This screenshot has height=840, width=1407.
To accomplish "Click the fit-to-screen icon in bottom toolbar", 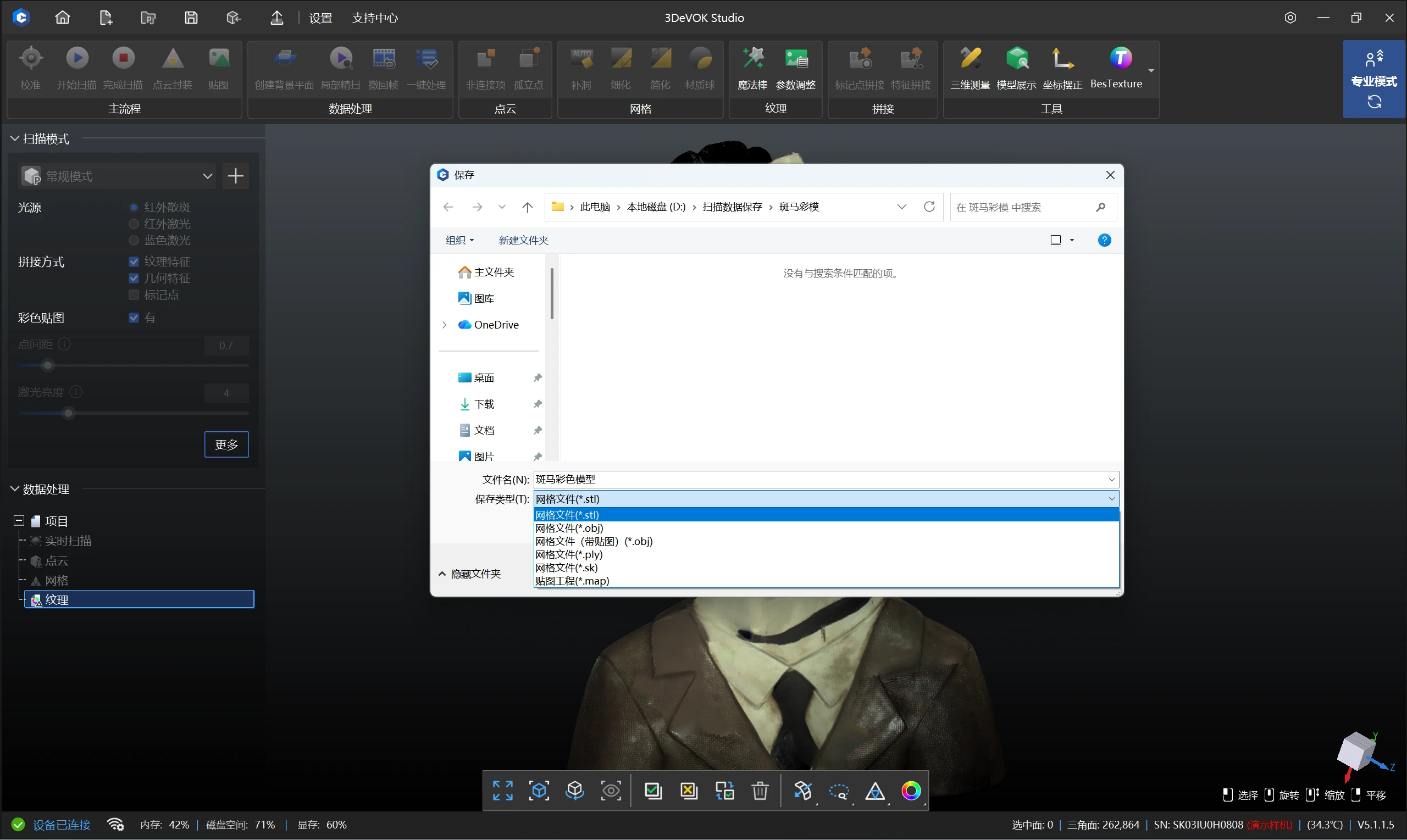I will [503, 791].
